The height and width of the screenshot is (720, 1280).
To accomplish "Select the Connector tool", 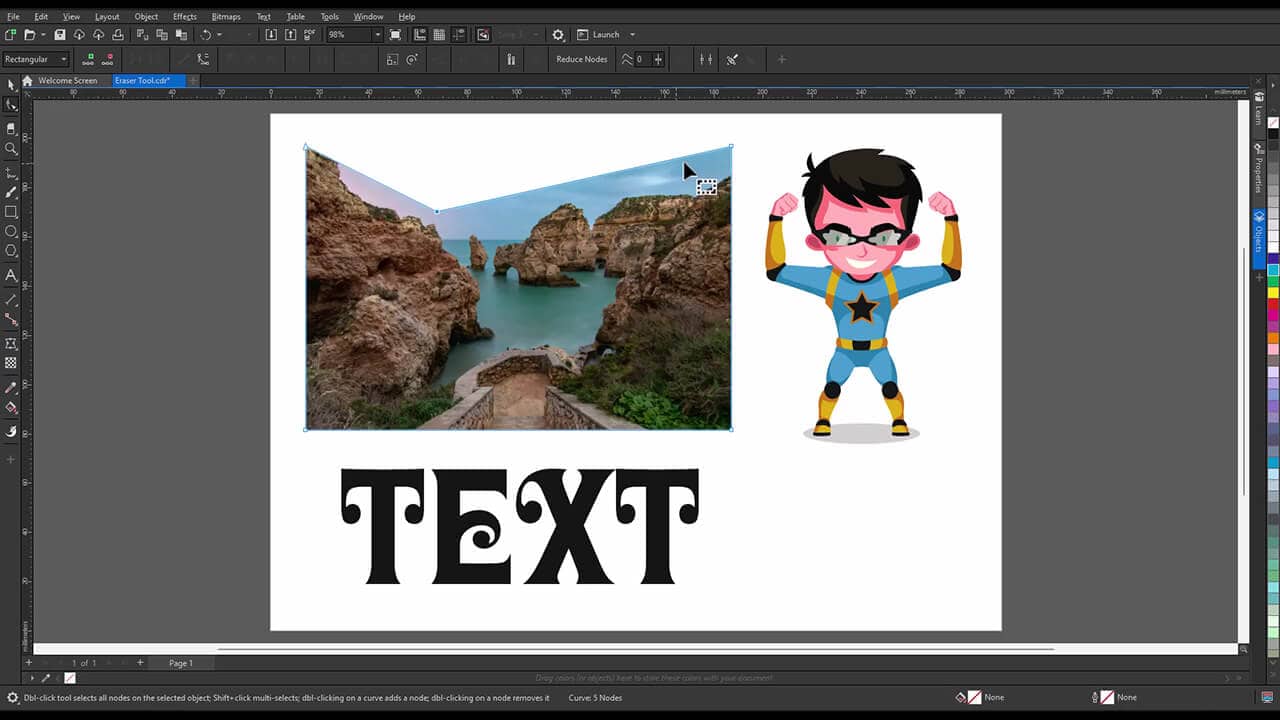I will pyautogui.click(x=11, y=320).
